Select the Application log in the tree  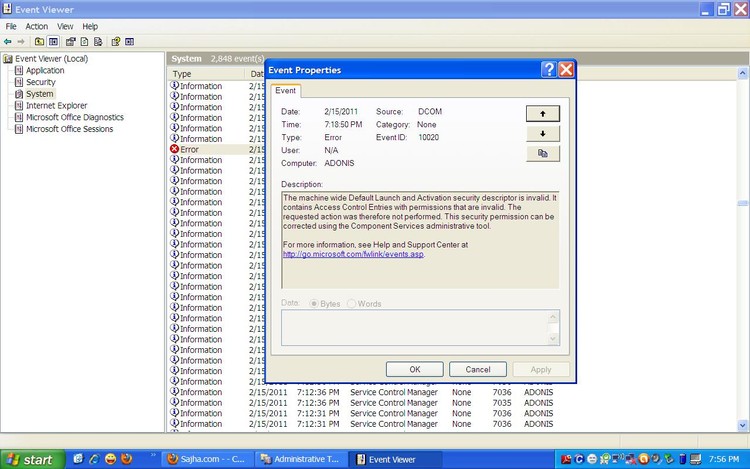coord(45,71)
